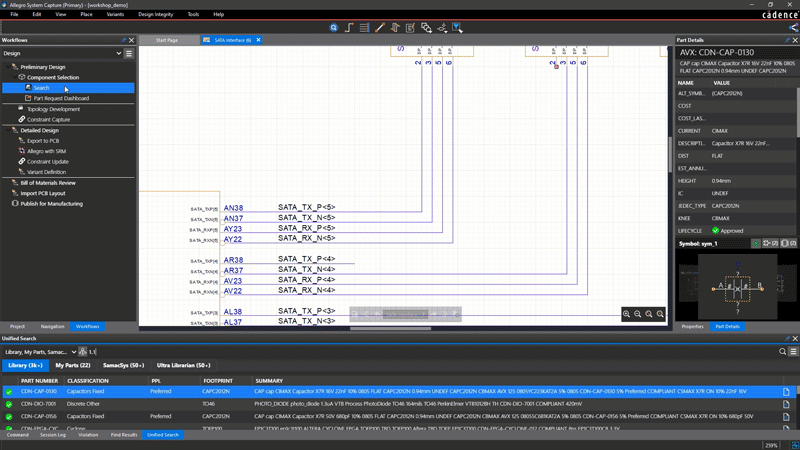
Task: Select the SamacSys (50+) results tab
Action: pyautogui.click(x=123, y=365)
